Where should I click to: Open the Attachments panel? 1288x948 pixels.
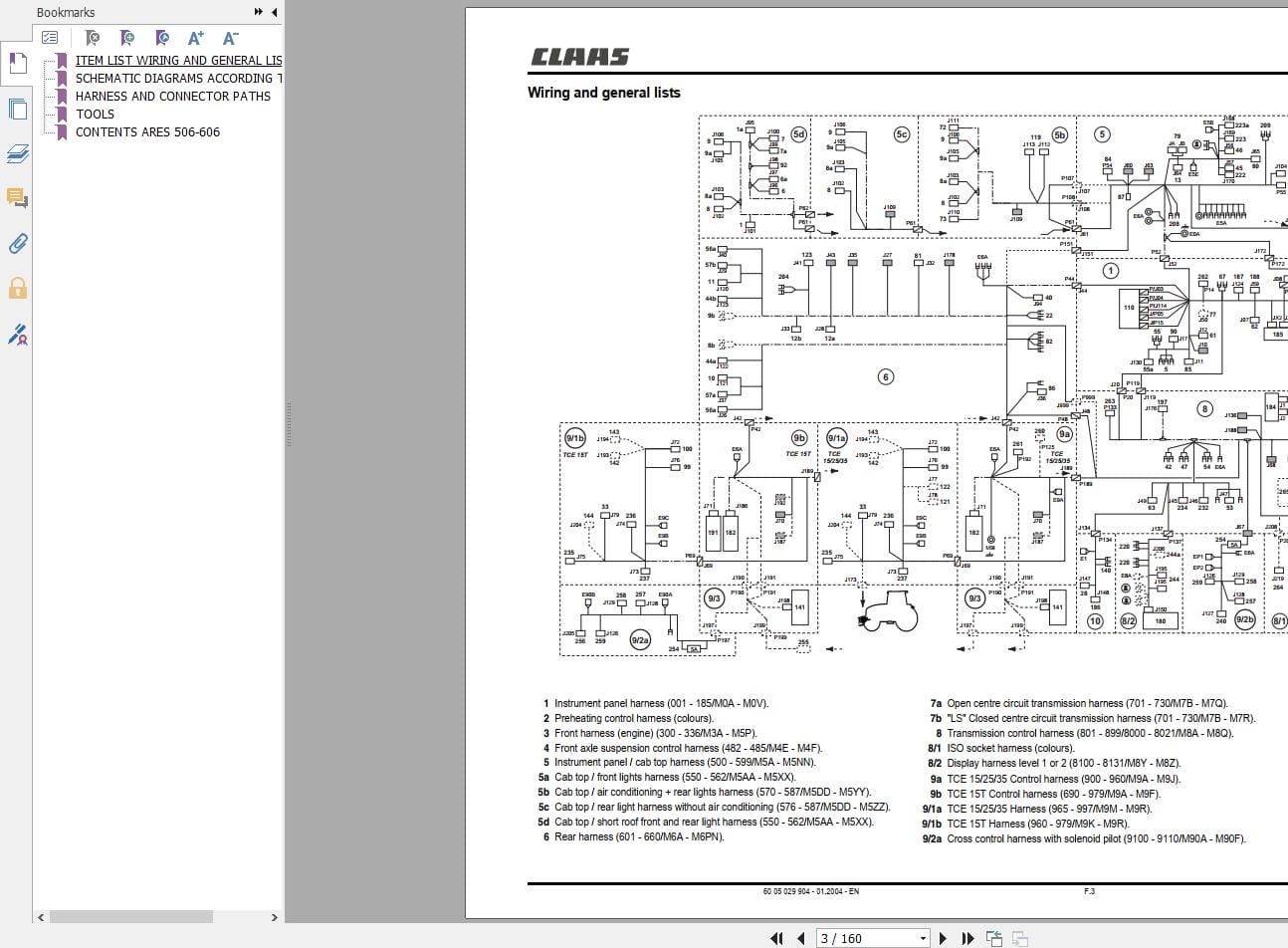click(17, 243)
